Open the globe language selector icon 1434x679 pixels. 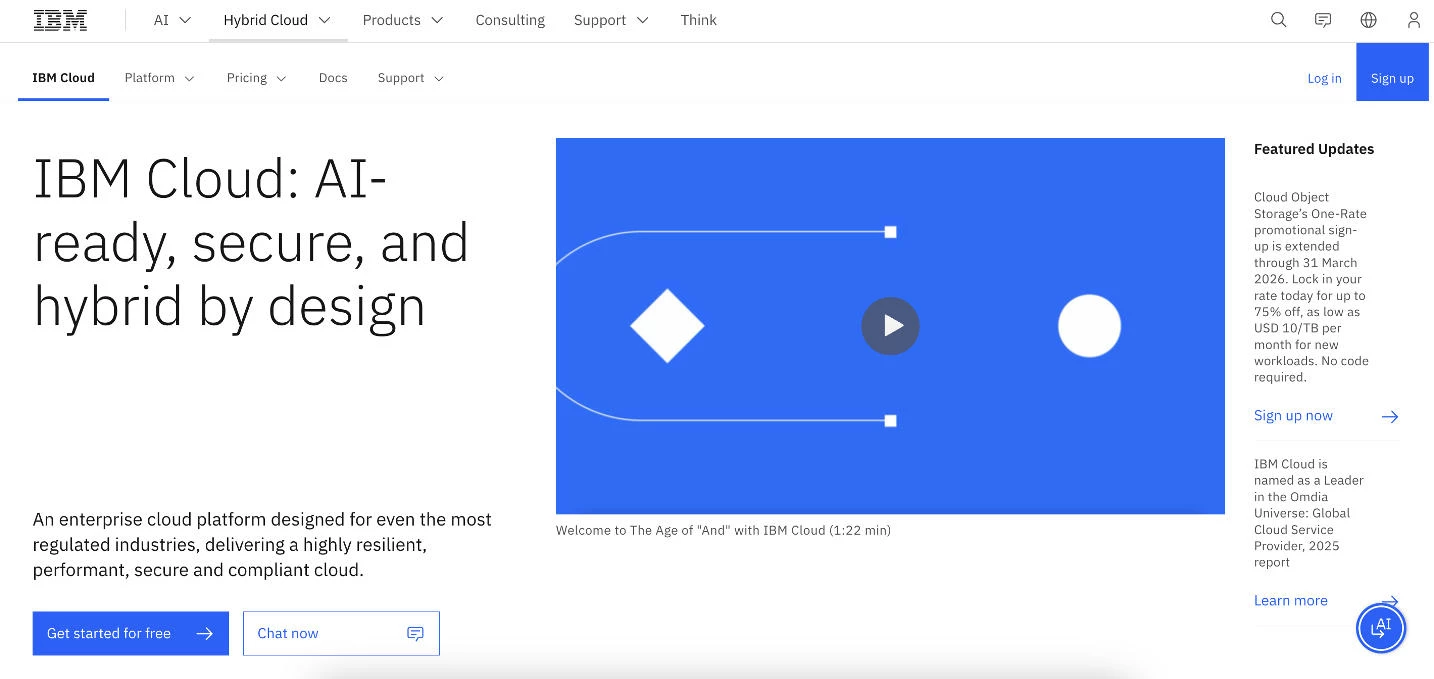pos(1368,20)
